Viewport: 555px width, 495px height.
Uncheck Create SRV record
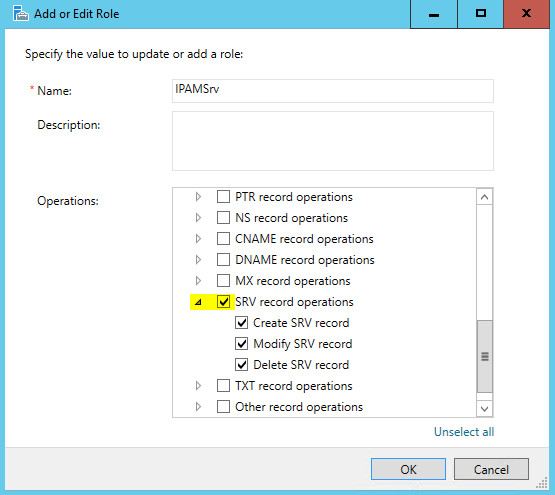(x=242, y=323)
